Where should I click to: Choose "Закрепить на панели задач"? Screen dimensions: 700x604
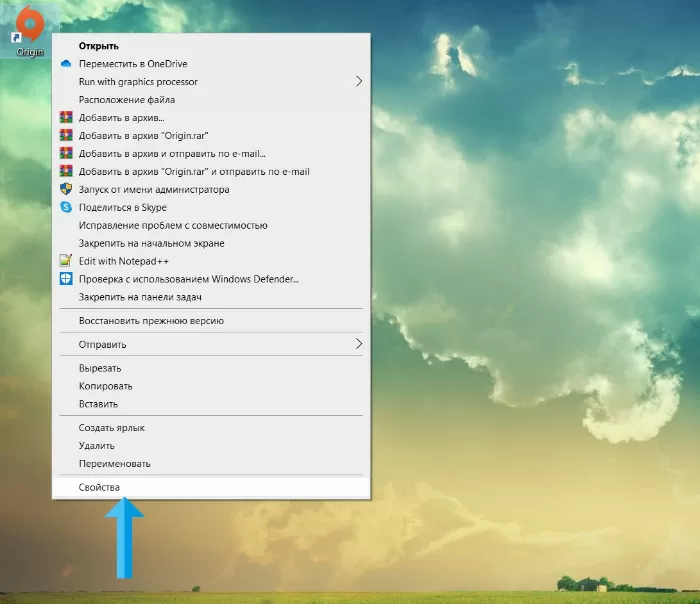point(140,297)
